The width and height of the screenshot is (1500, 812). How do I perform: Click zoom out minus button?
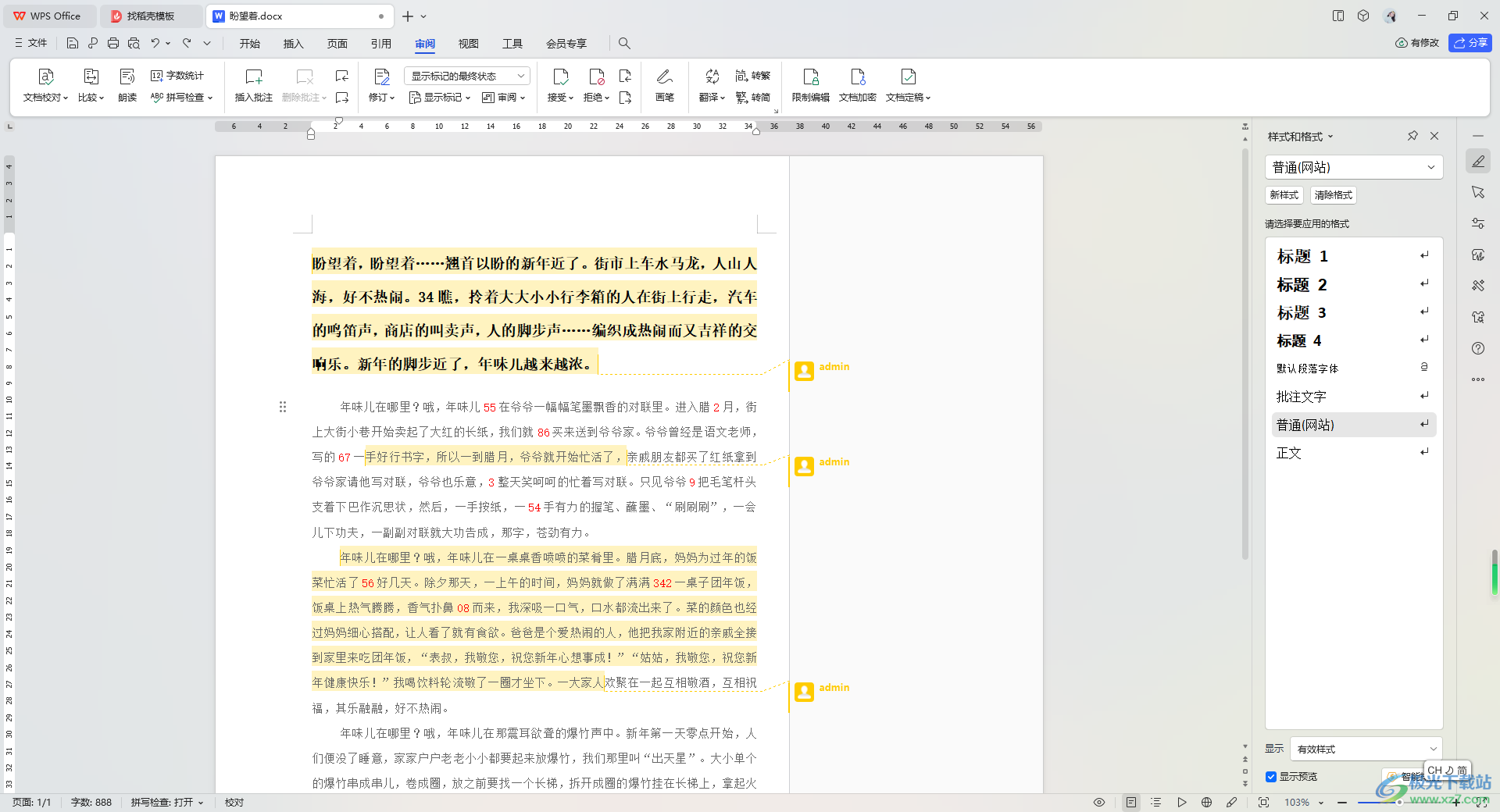1341,802
